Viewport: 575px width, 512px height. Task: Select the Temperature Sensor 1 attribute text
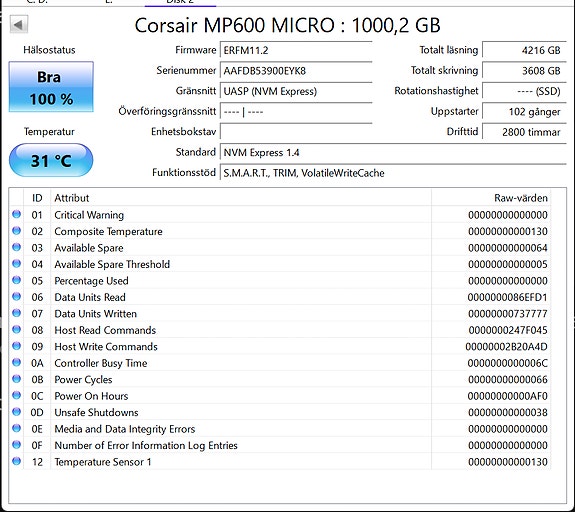(x=103, y=462)
